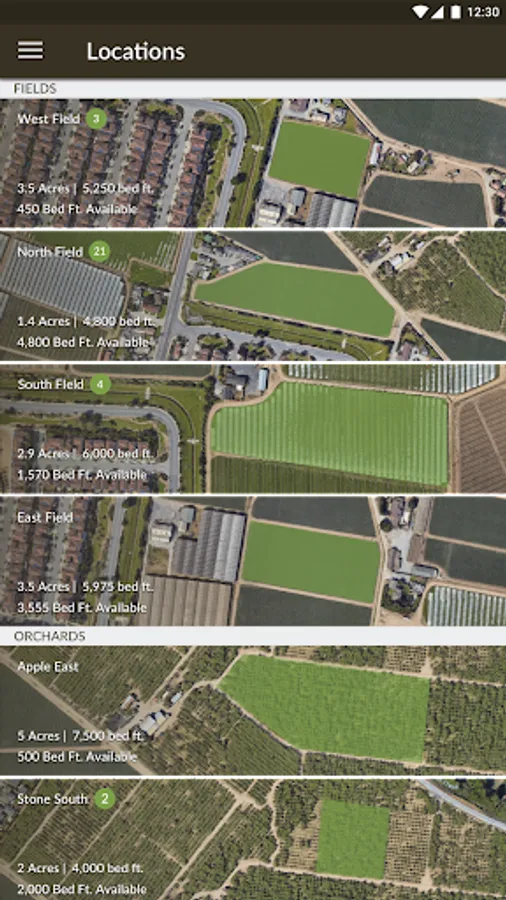The height and width of the screenshot is (900, 506).
Task: Tap the East Field label text
Action: (x=45, y=517)
